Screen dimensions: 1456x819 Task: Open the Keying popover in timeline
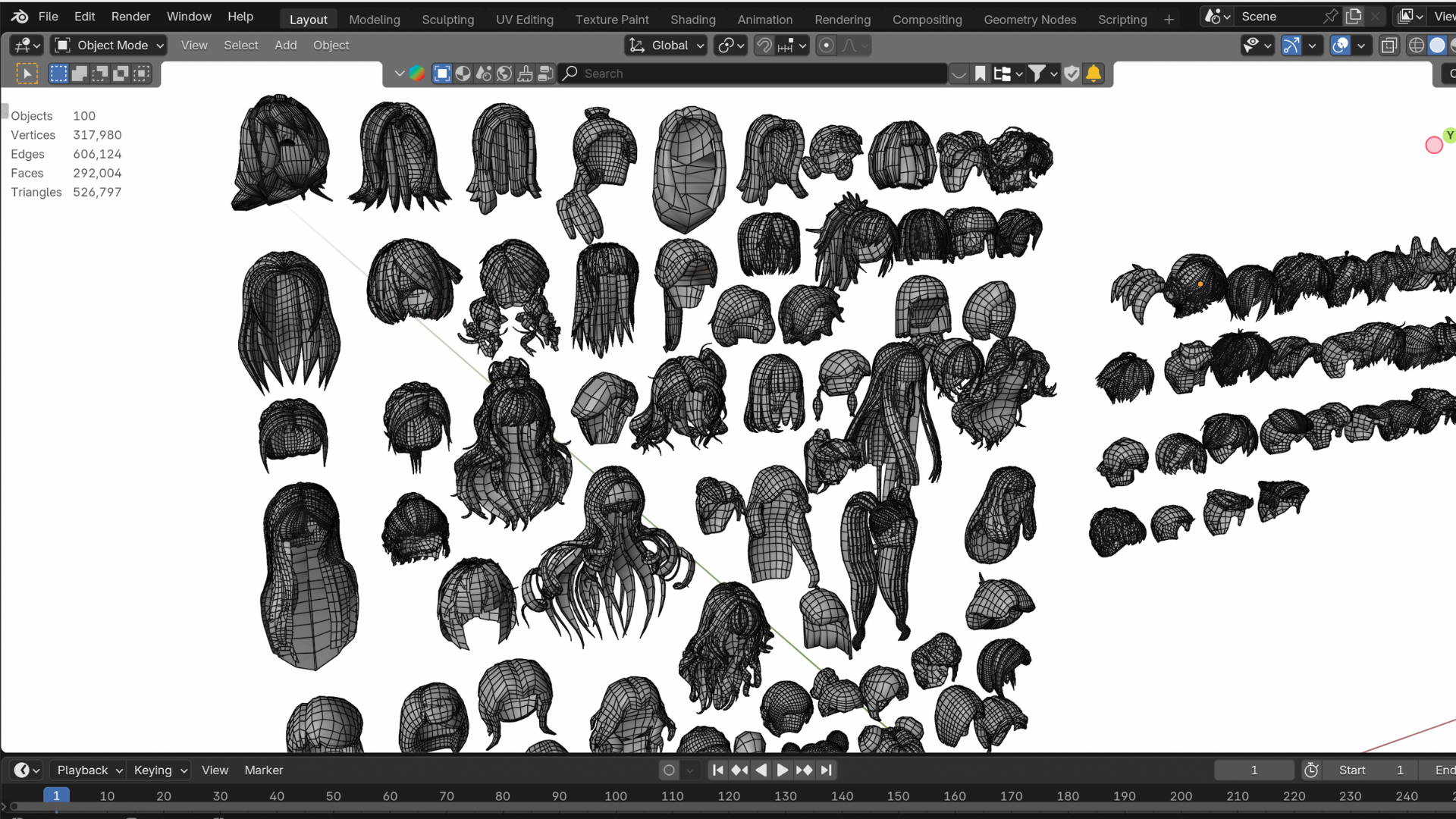[x=159, y=770]
